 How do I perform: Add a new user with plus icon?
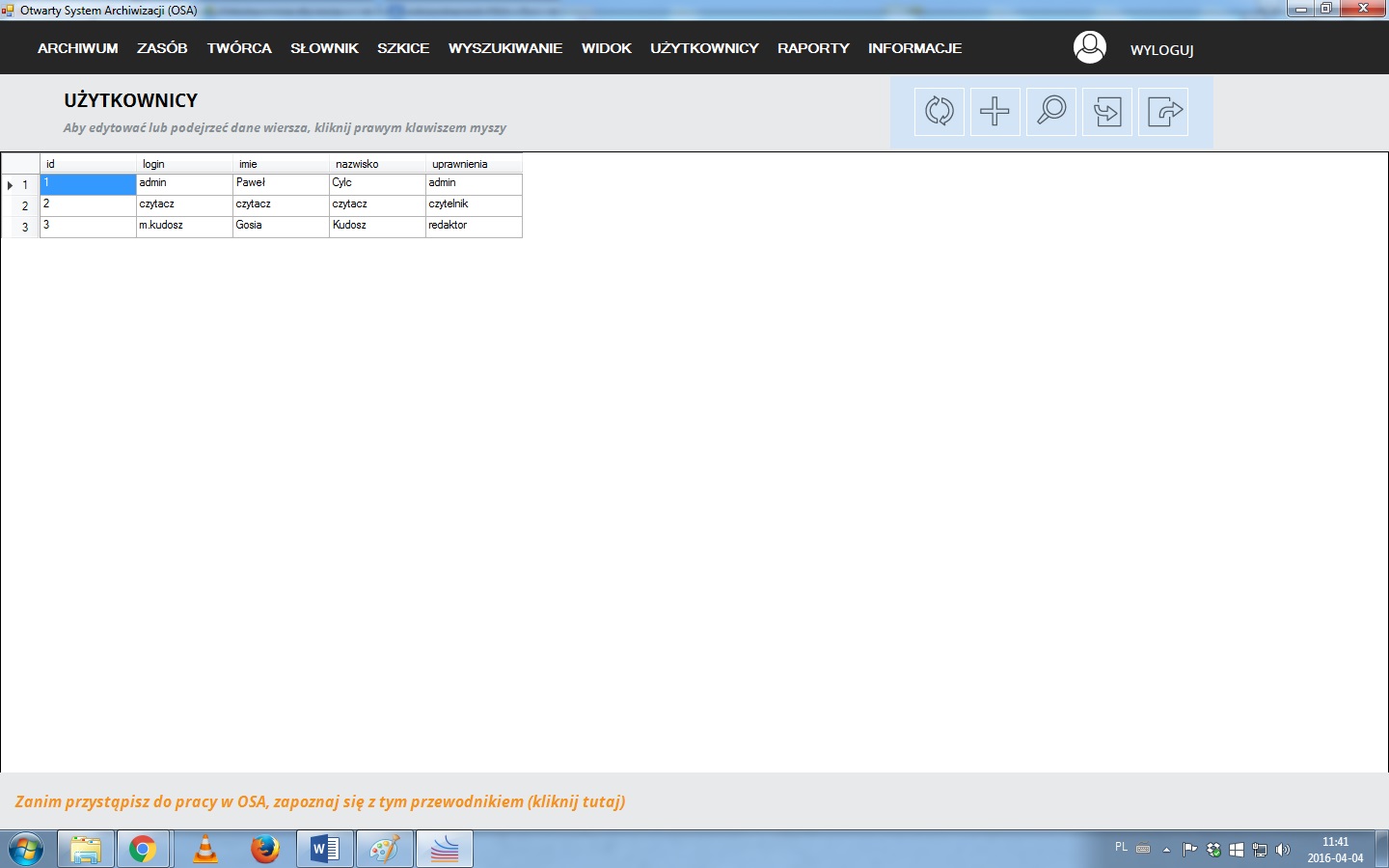[994, 111]
